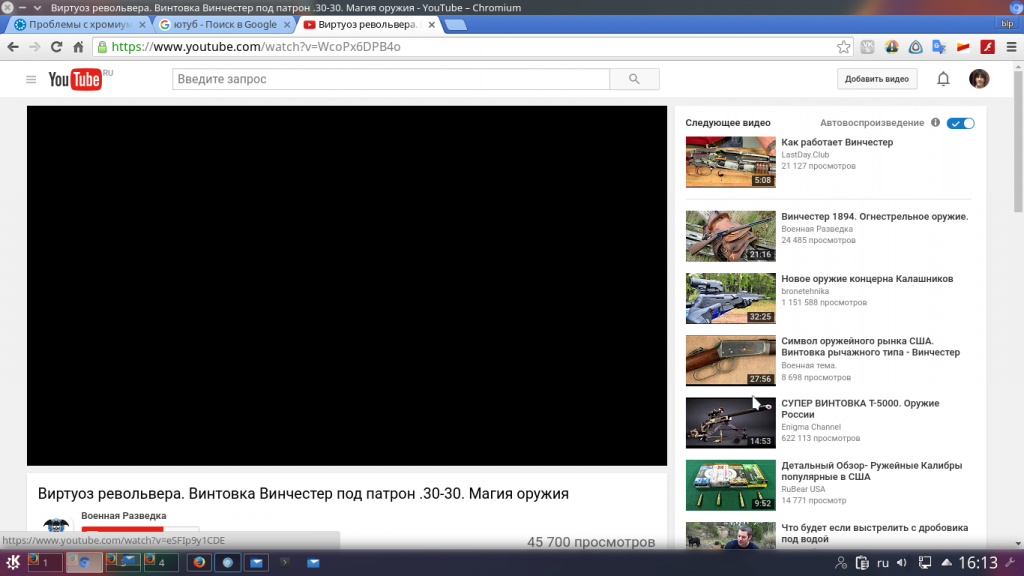The image size is (1024, 576).
Task: Click 'Добавить видео' upload button
Action: click(x=876, y=79)
